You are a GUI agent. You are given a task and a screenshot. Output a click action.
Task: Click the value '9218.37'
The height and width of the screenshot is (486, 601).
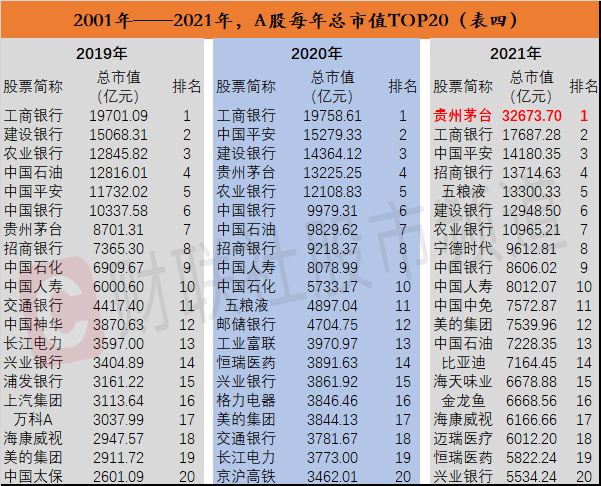pos(332,248)
